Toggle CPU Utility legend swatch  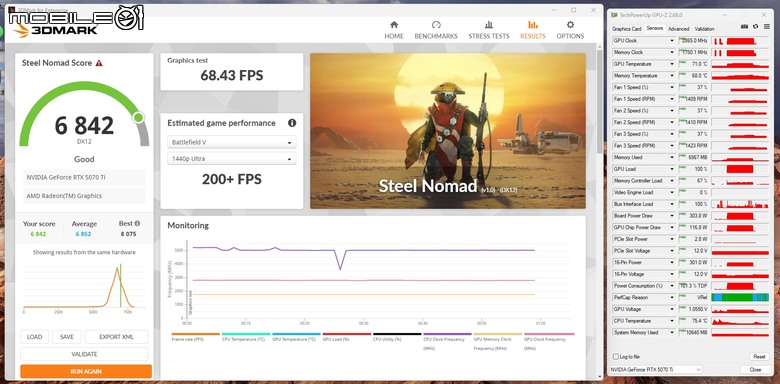coord(397,334)
